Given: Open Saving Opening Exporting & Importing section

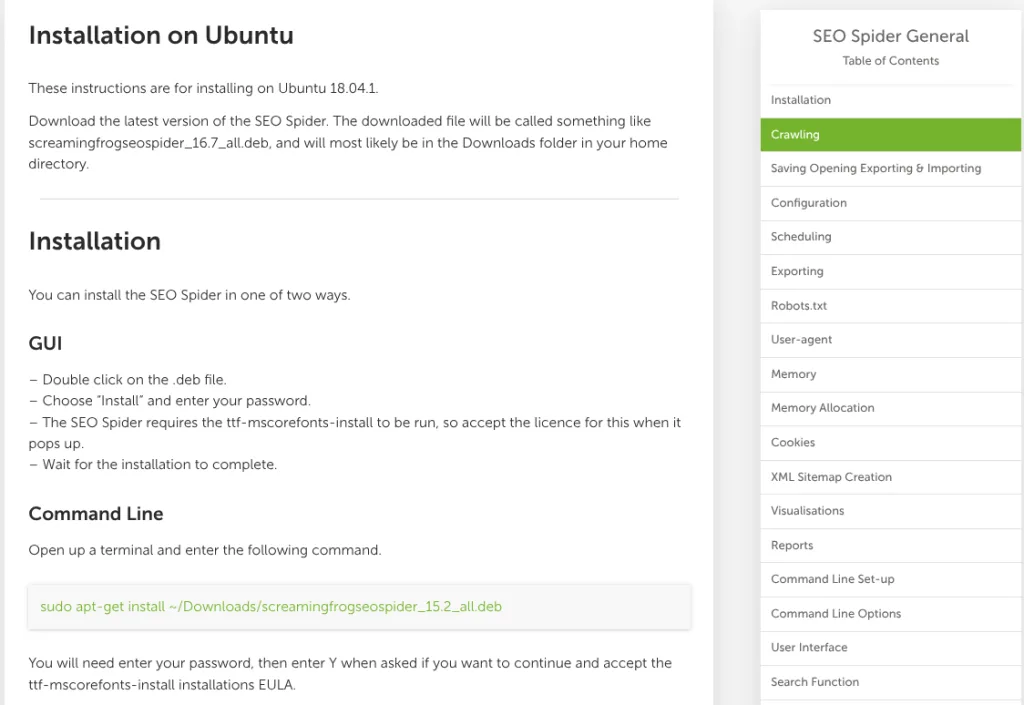Looking at the screenshot, I should [875, 168].
